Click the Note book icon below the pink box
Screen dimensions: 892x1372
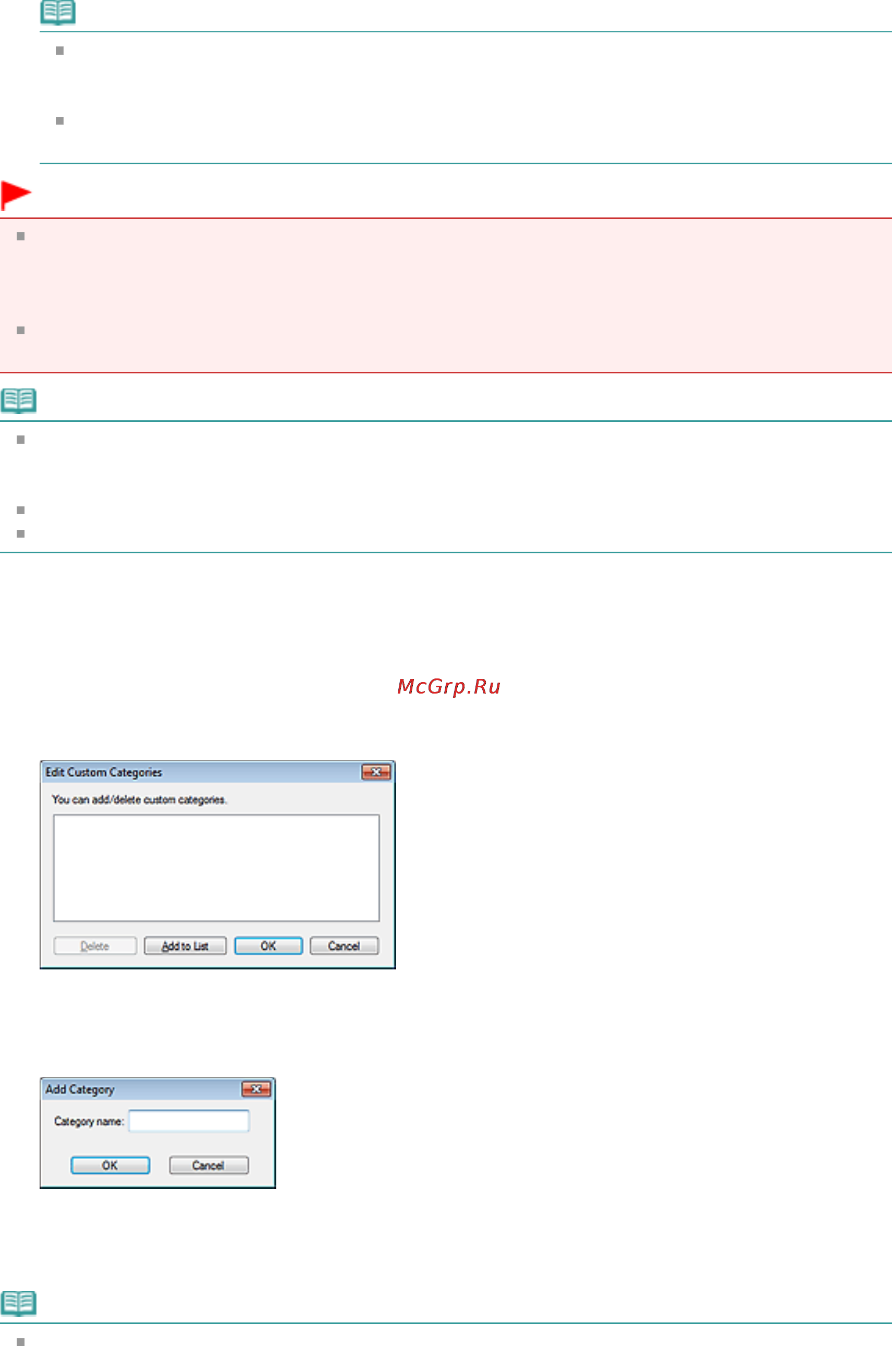[18, 400]
